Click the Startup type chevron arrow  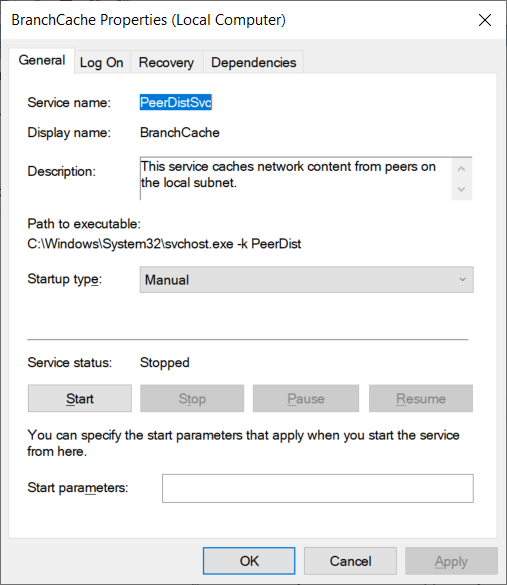(462, 280)
